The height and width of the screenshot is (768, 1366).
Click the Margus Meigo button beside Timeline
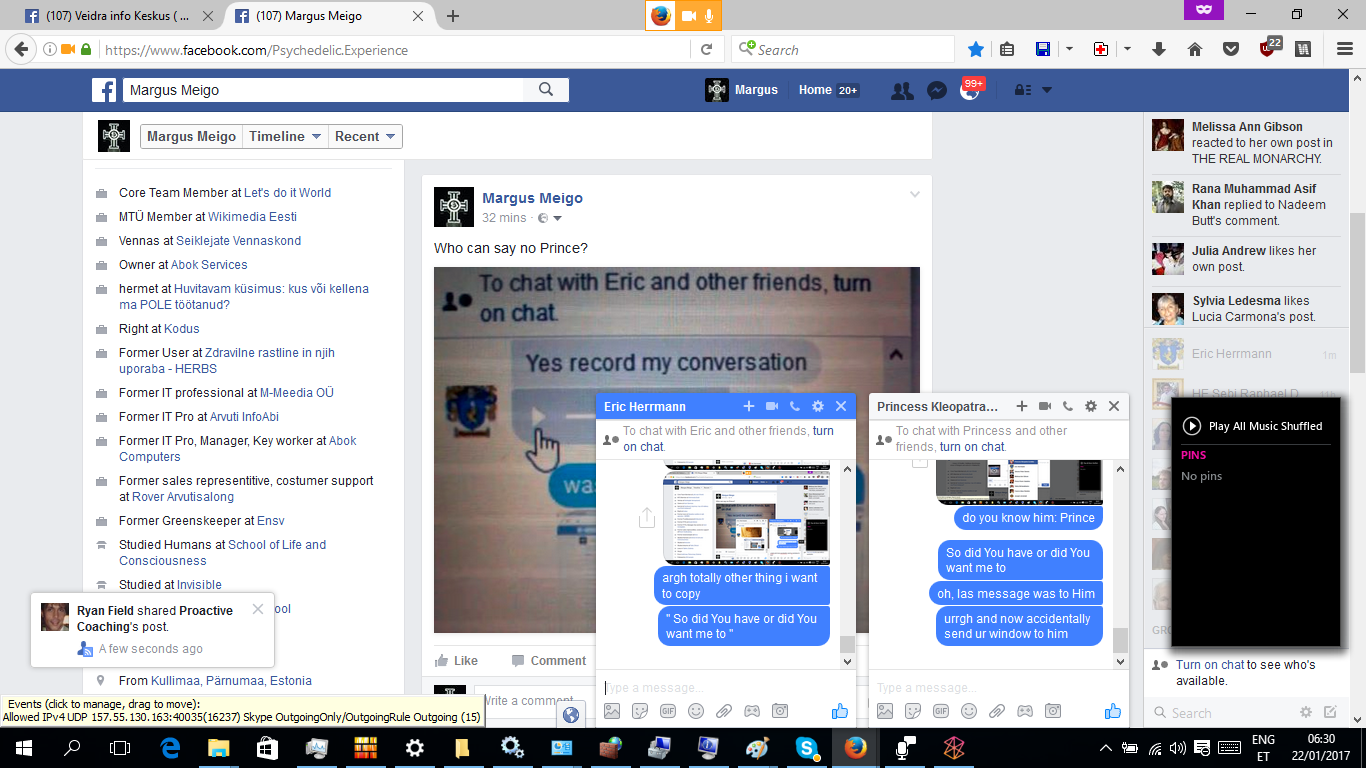coord(192,137)
